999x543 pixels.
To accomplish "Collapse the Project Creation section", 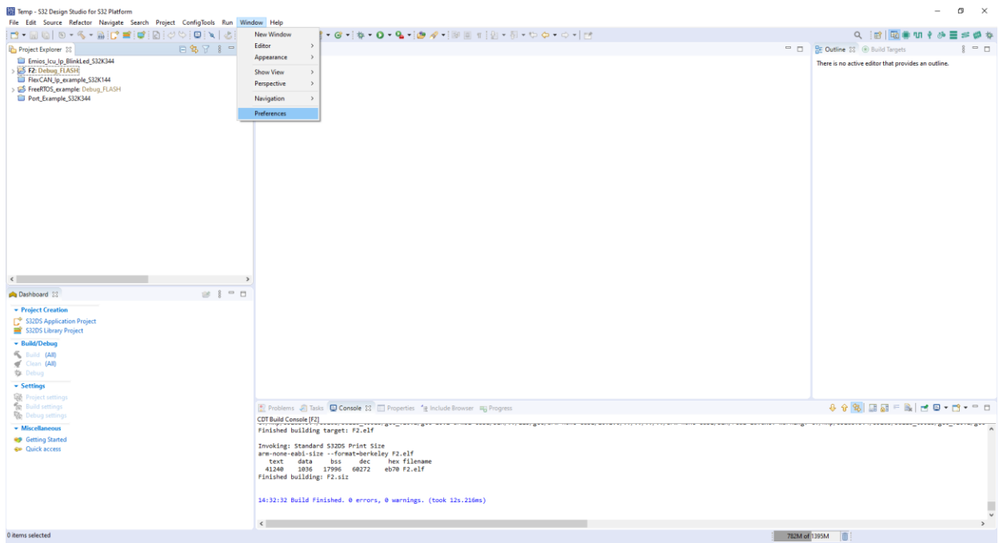I will click(x=16, y=310).
